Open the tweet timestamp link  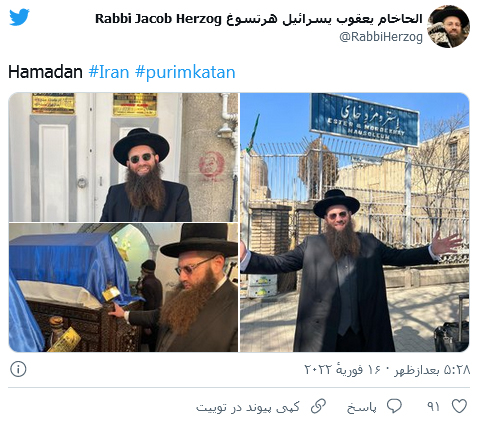pyautogui.click(x=387, y=370)
